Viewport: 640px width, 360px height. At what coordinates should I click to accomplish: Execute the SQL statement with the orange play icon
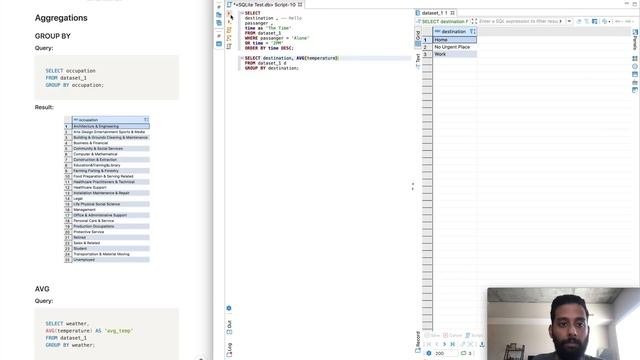(229, 13)
